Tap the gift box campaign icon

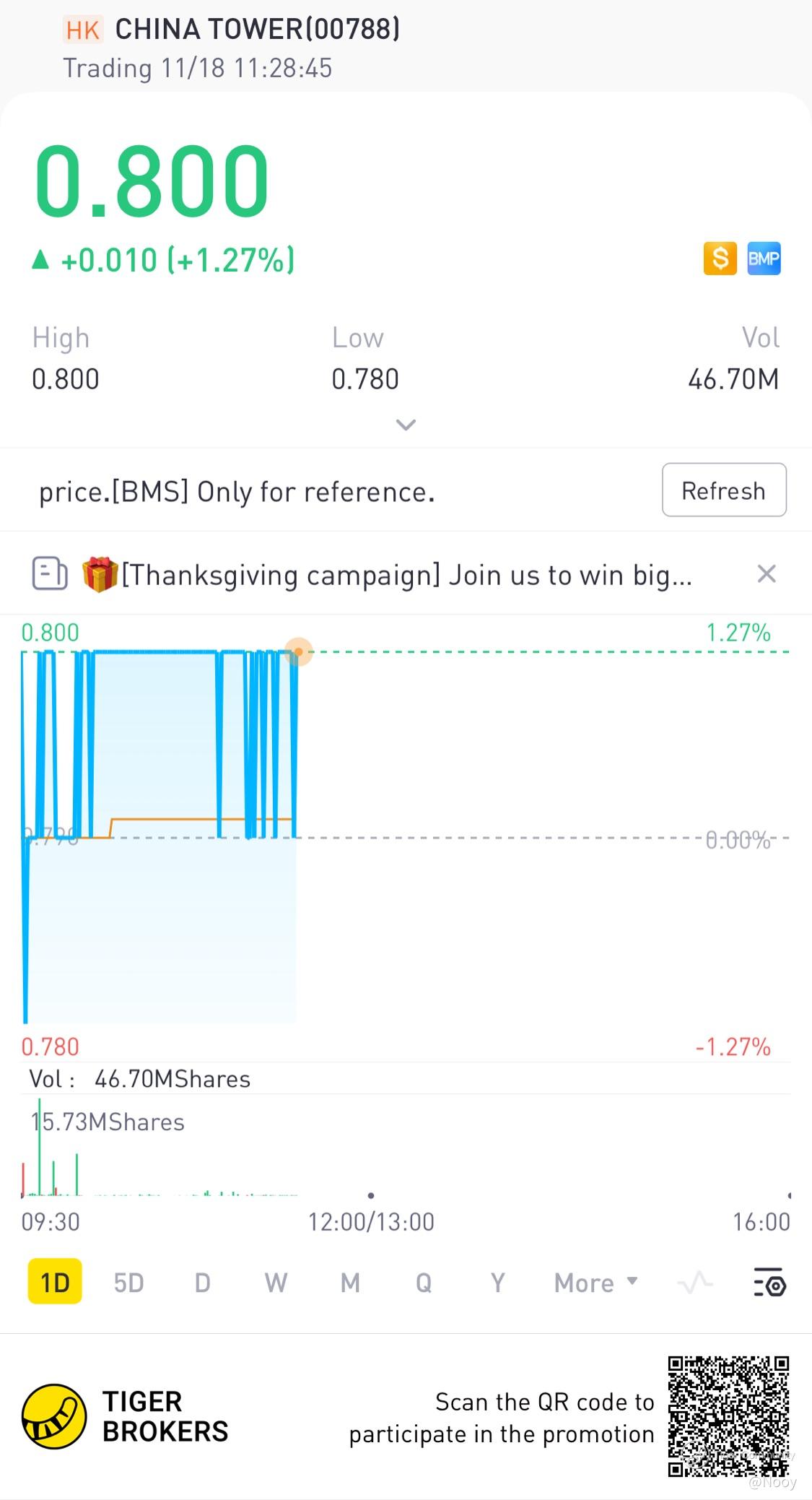click(100, 575)
